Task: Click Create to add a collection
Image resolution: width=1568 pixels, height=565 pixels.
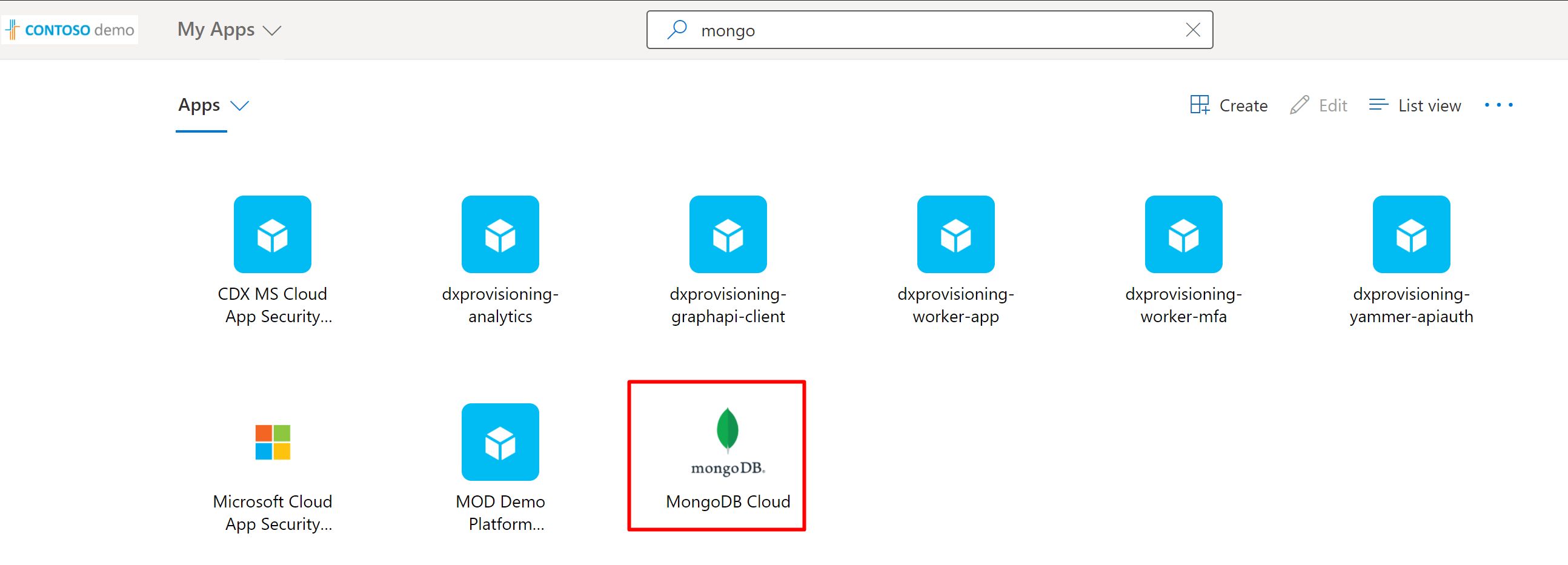Action: 1228,105
